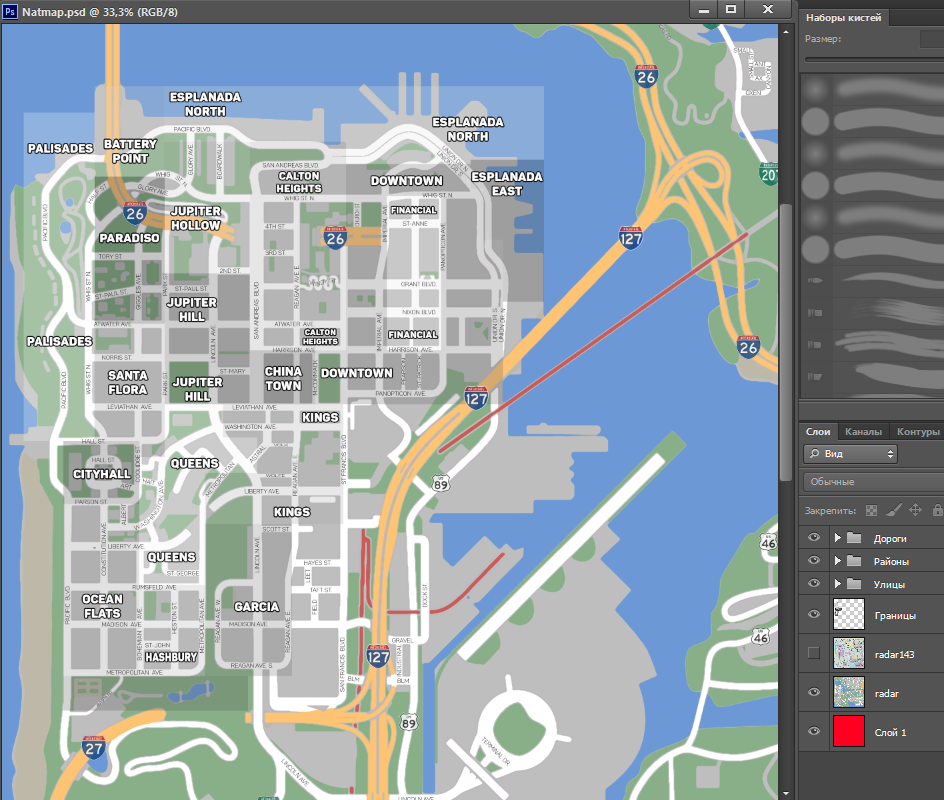Pick the flat blunt bristle brush preset
The image size is (944, 800).
[x=872, y=312]
